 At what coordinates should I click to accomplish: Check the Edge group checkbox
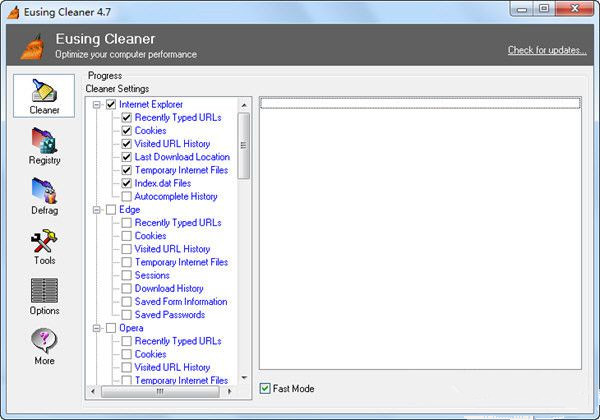coord(111,209)
